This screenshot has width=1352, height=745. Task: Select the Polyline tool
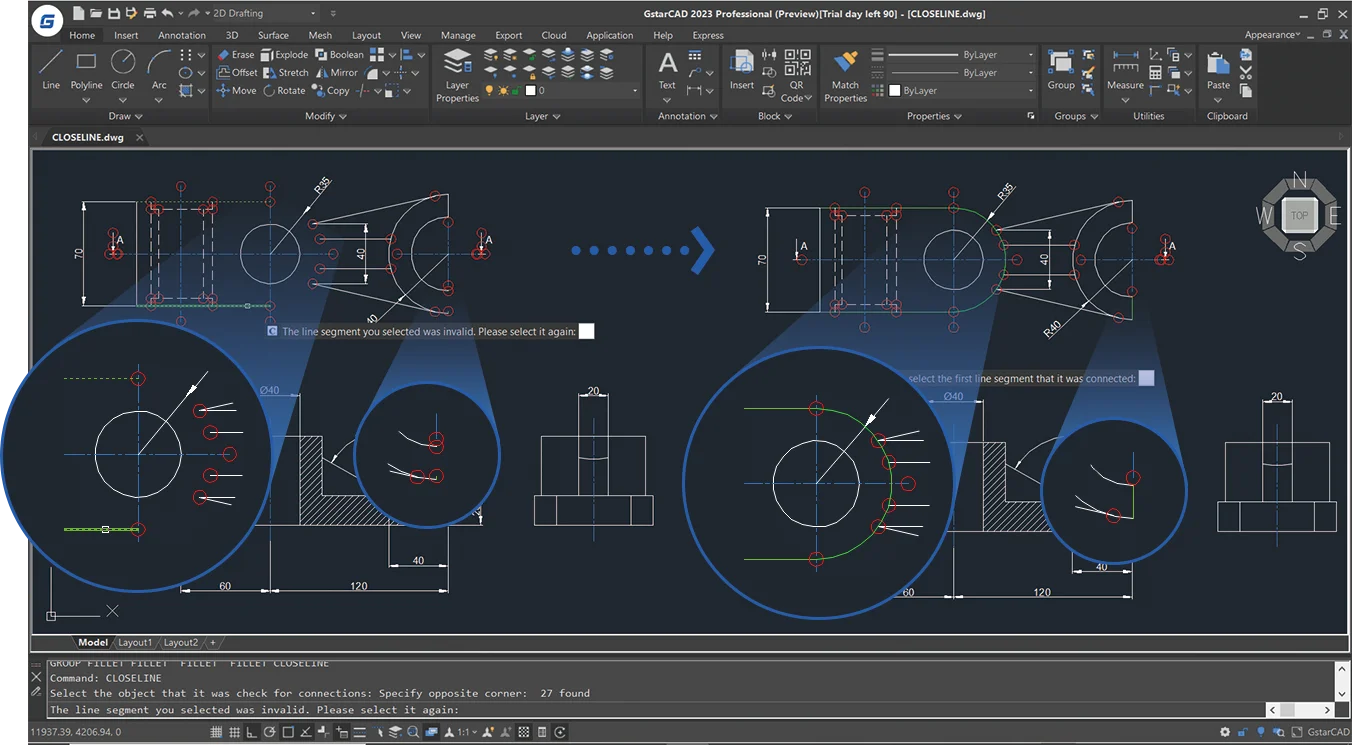86,70
